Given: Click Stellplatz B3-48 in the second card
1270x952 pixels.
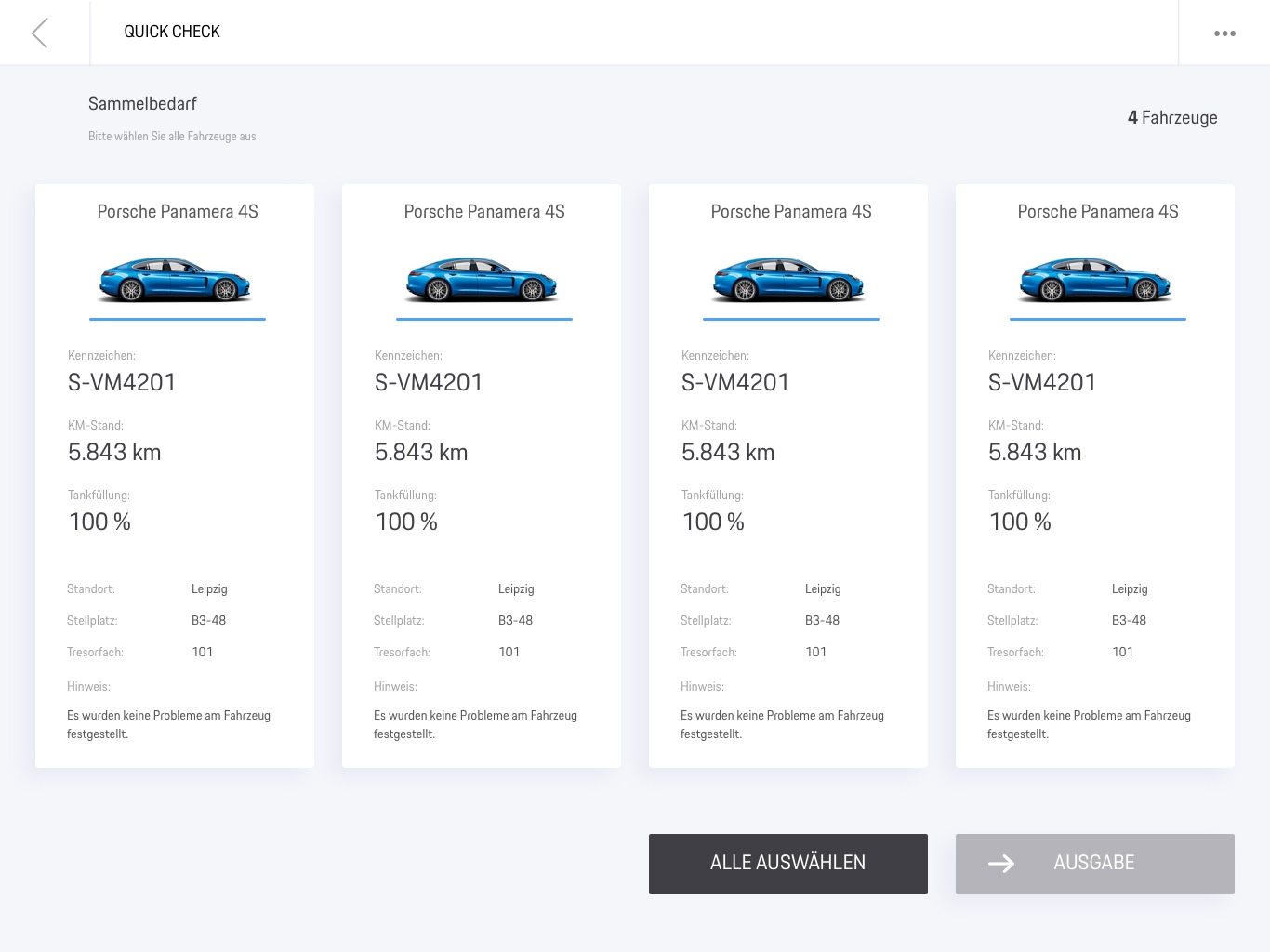Looking at the screenshot, I should coord(515,620).
